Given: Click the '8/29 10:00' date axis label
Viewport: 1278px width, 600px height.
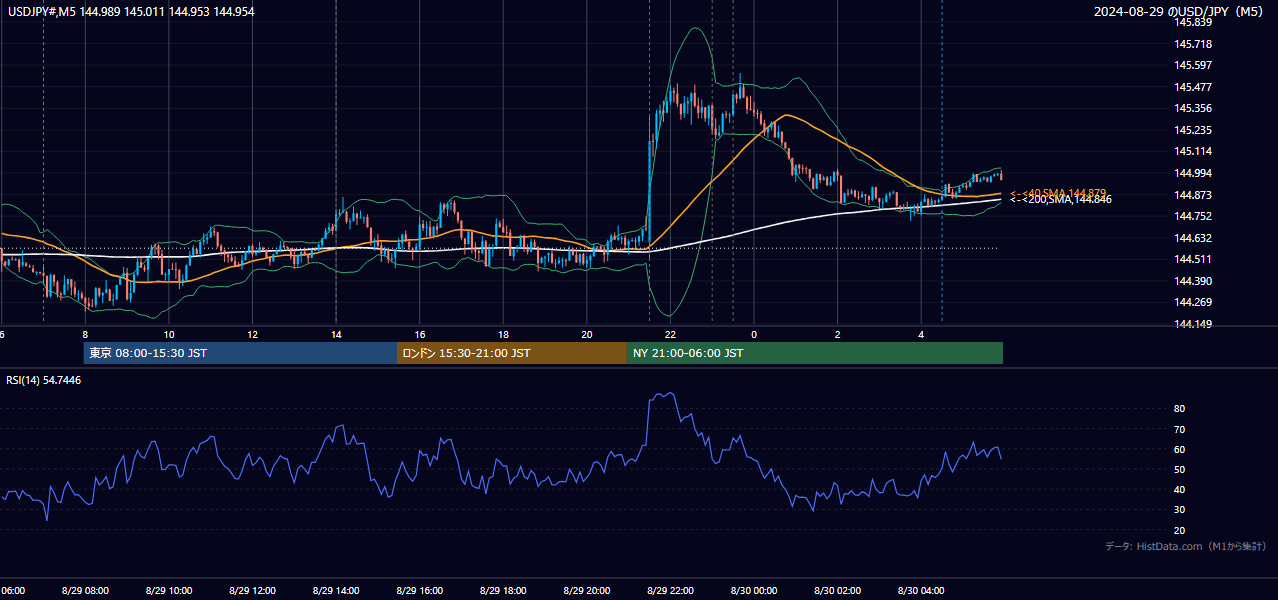Looking at the screenshot, I should tap(169, 591).
